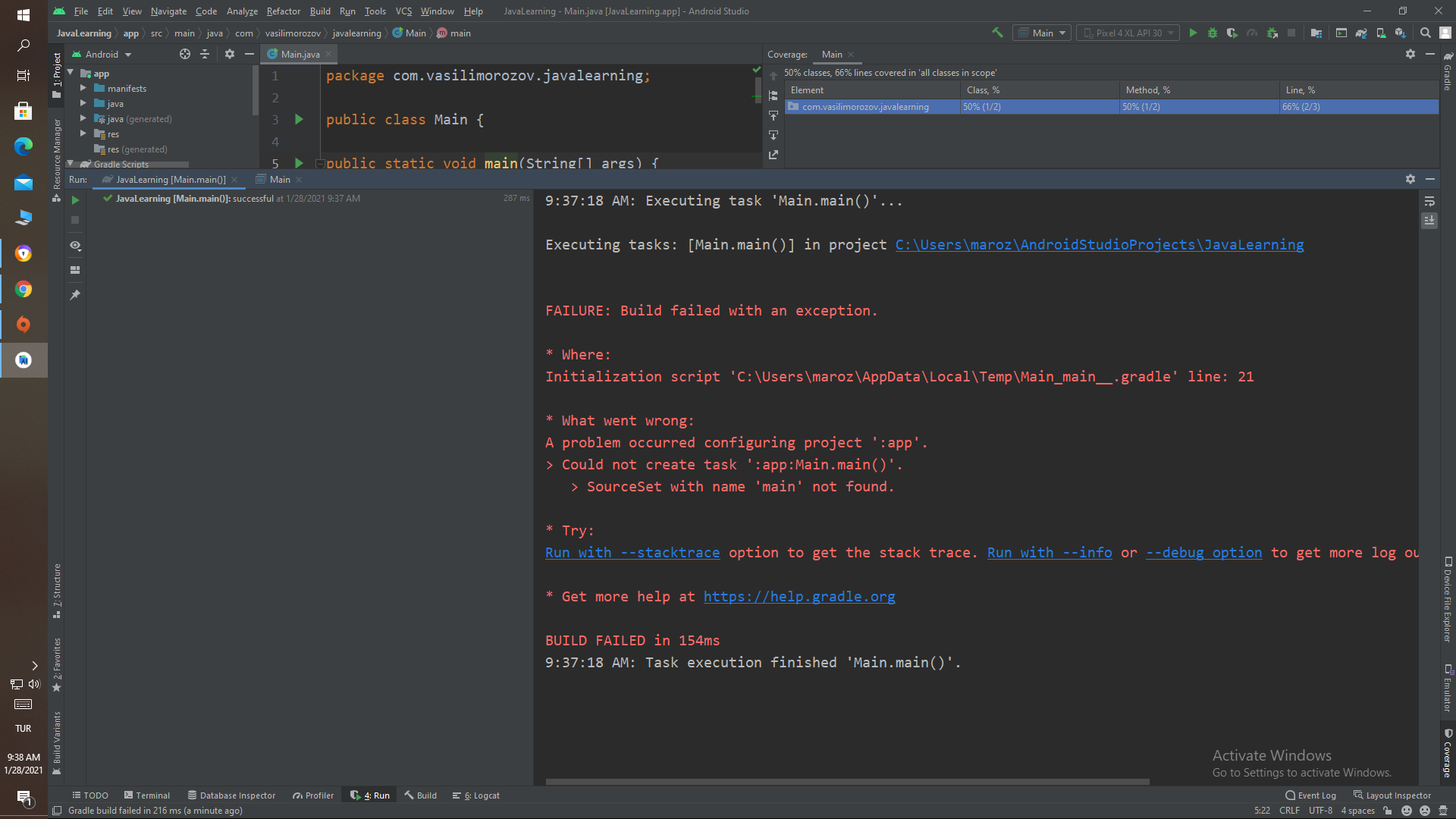The width and height of the screenshot is (1456, 819).
Task: Open Run panel gear settings
Action: point(1410,179)
